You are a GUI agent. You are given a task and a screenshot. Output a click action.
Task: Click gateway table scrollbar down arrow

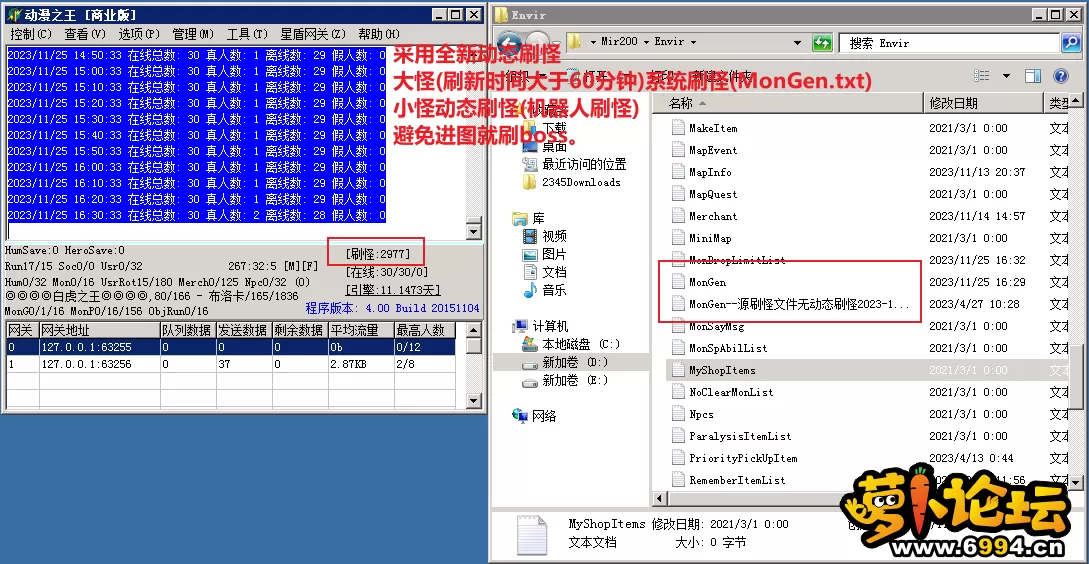[474, 400]
